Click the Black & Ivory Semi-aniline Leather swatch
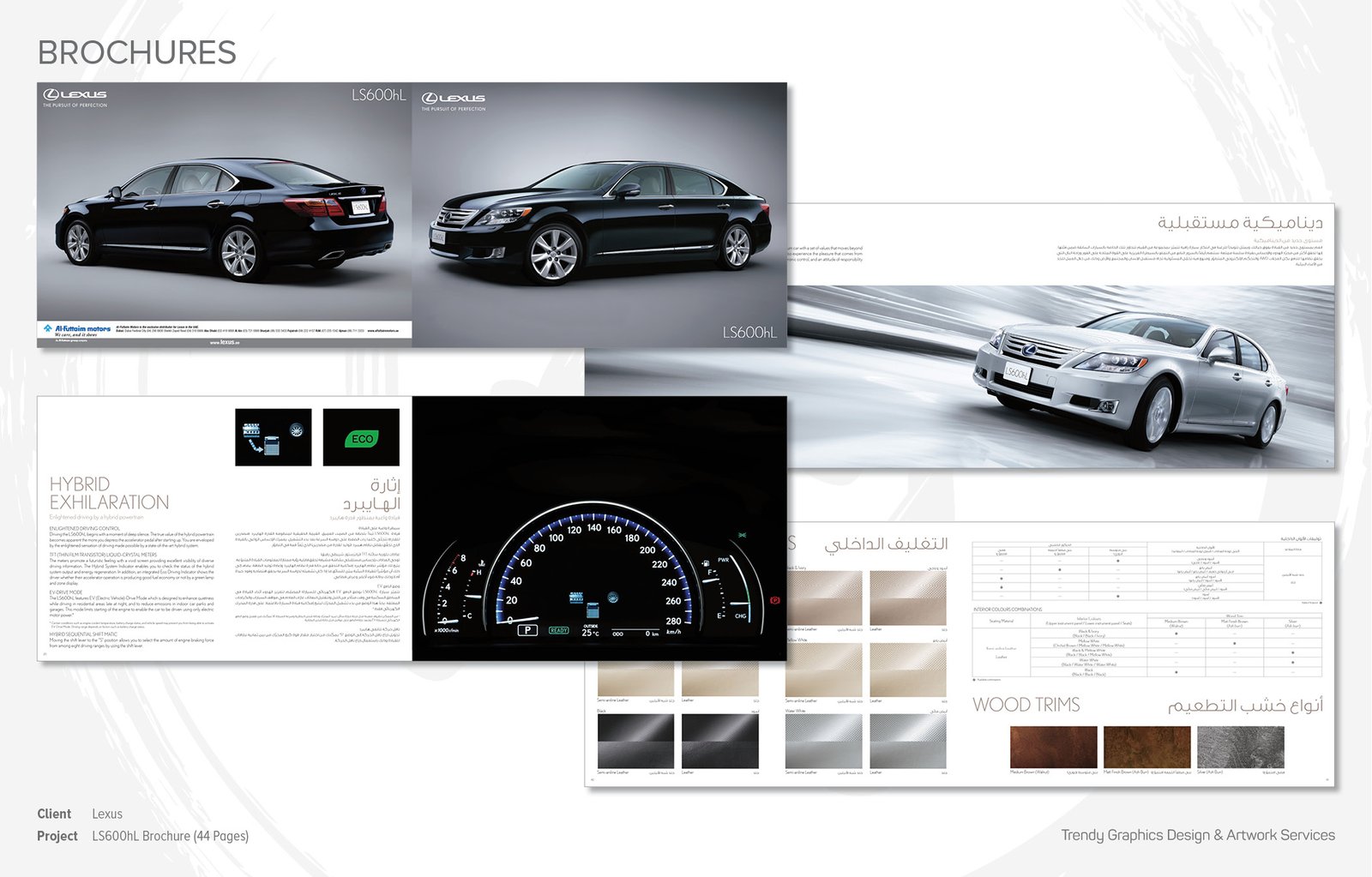Screen dimensions: 1372x877 coord(824,598)
